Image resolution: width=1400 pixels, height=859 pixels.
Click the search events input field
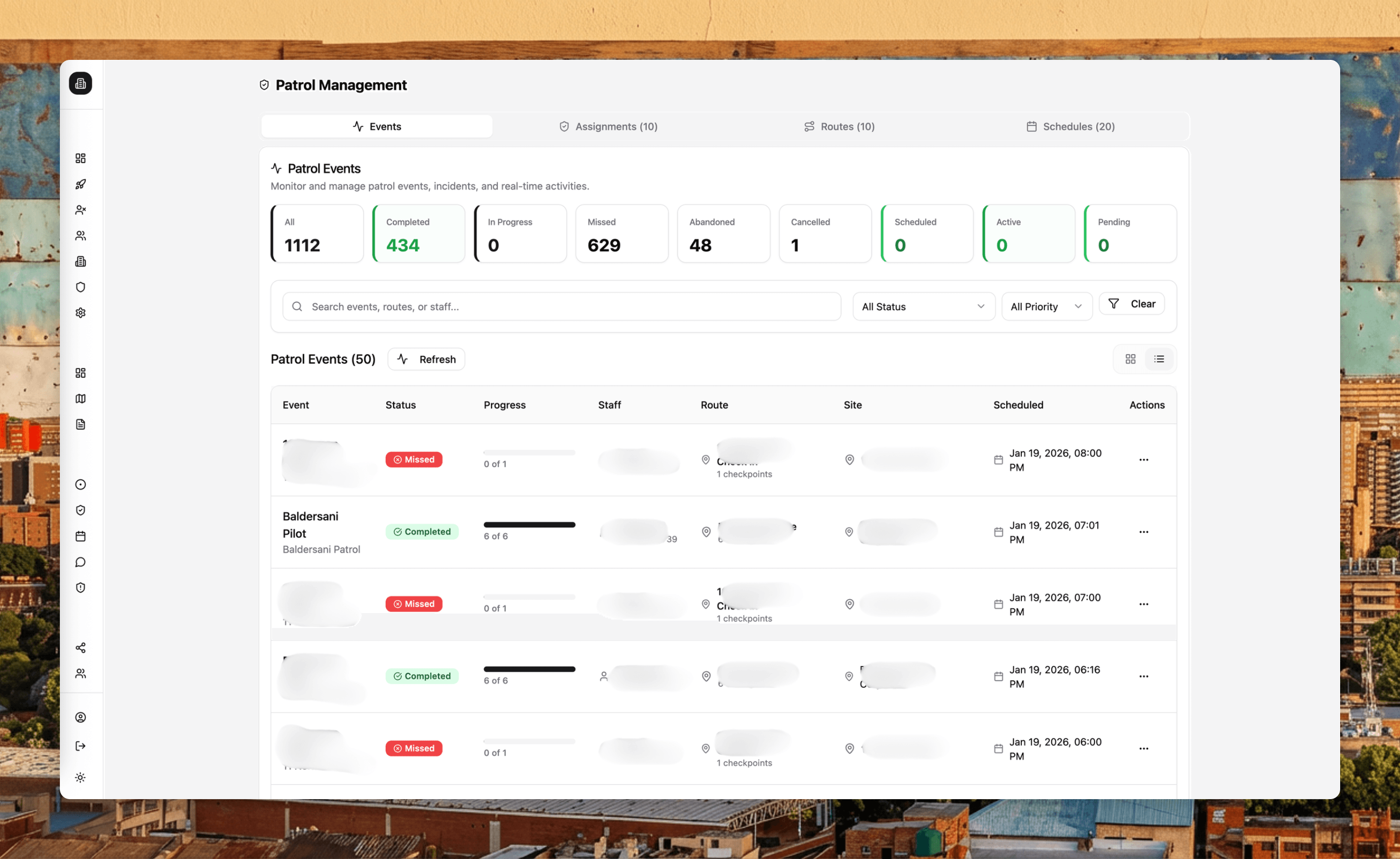568,307
